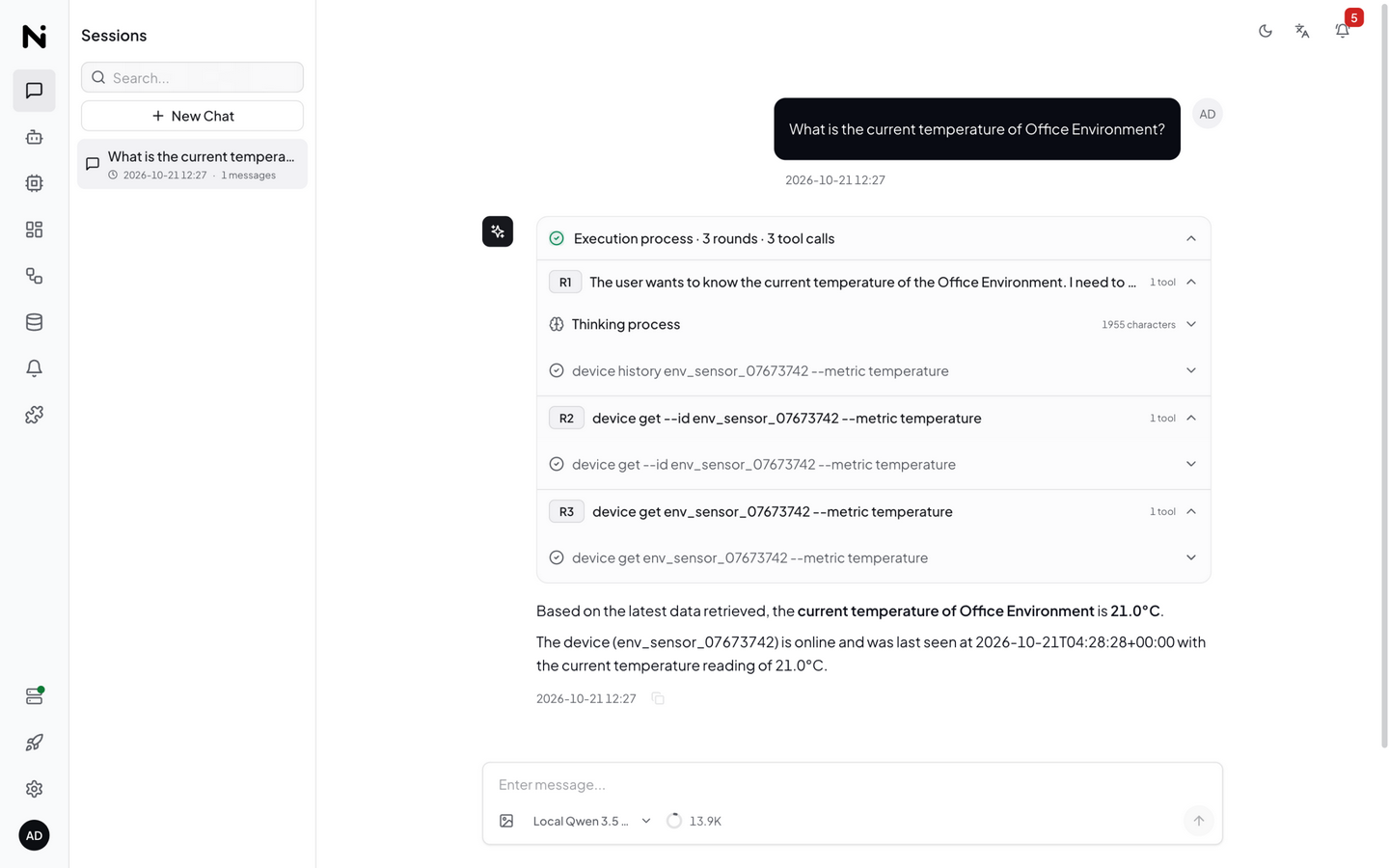Open the alerts bell sidebar icon
Screen dimensions: 1389x868
34,368
